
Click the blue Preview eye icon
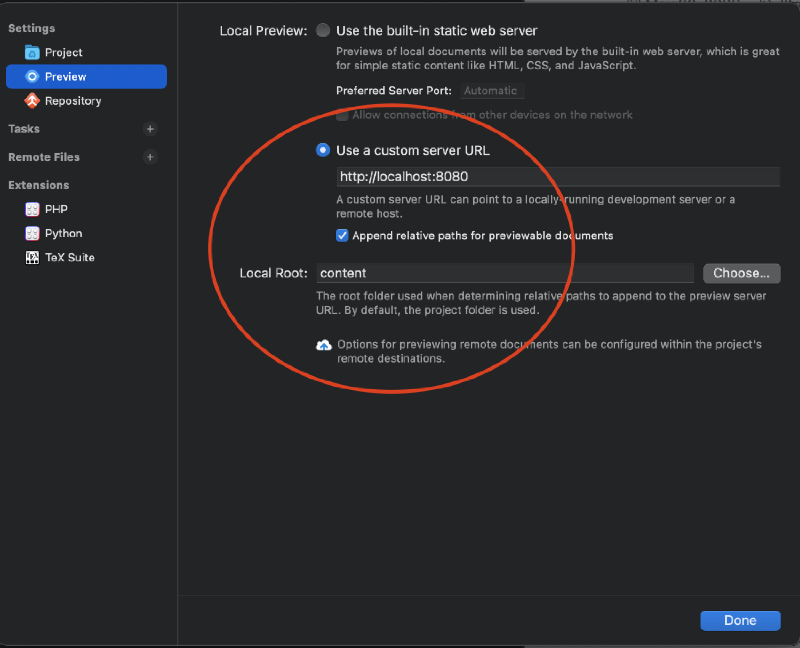[32, 77]
